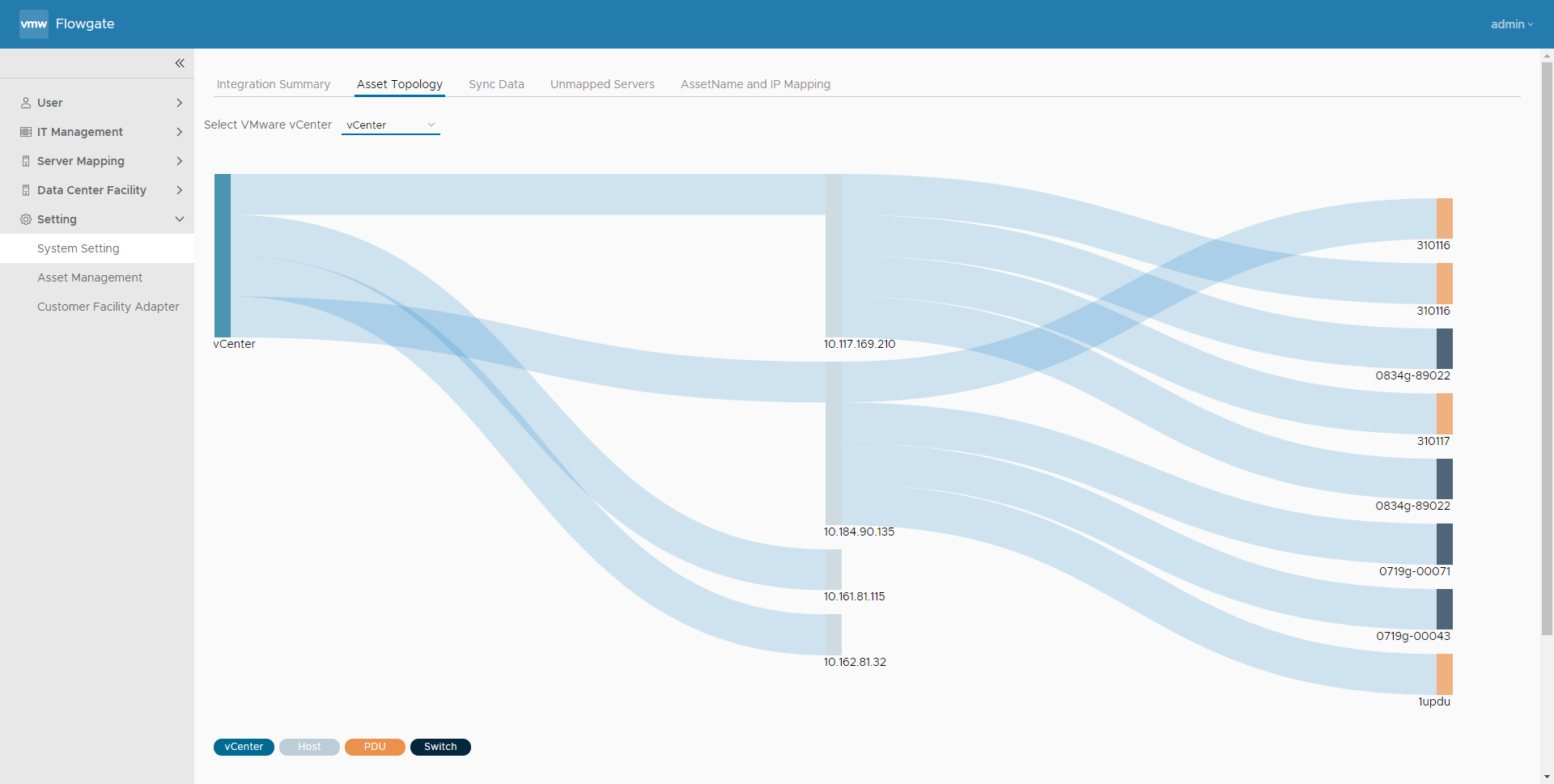Open the Unmapped Servers tab
The width and height of the screenshot is (1554, 784).
coord(602,84)
